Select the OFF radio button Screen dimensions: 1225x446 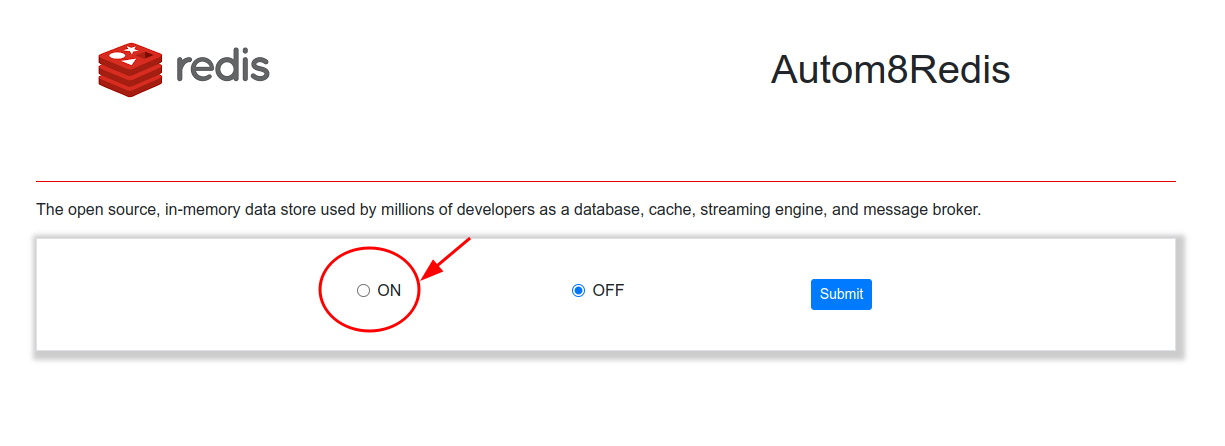click(578, 291)
